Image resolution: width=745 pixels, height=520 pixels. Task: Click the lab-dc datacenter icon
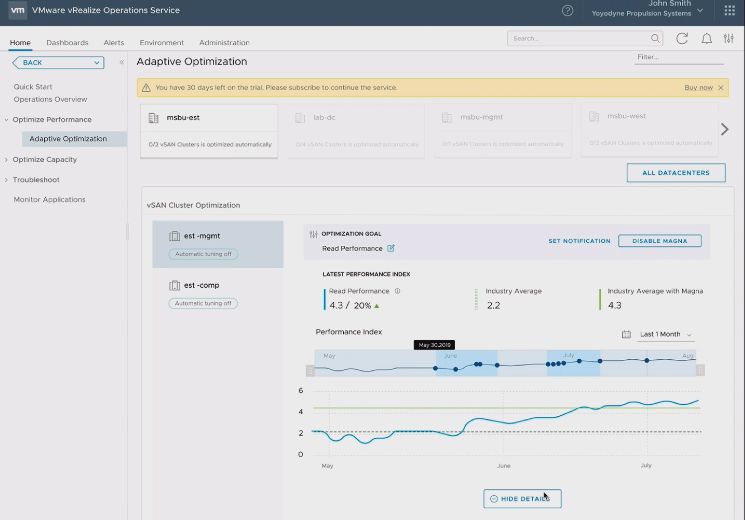(300, 117)
